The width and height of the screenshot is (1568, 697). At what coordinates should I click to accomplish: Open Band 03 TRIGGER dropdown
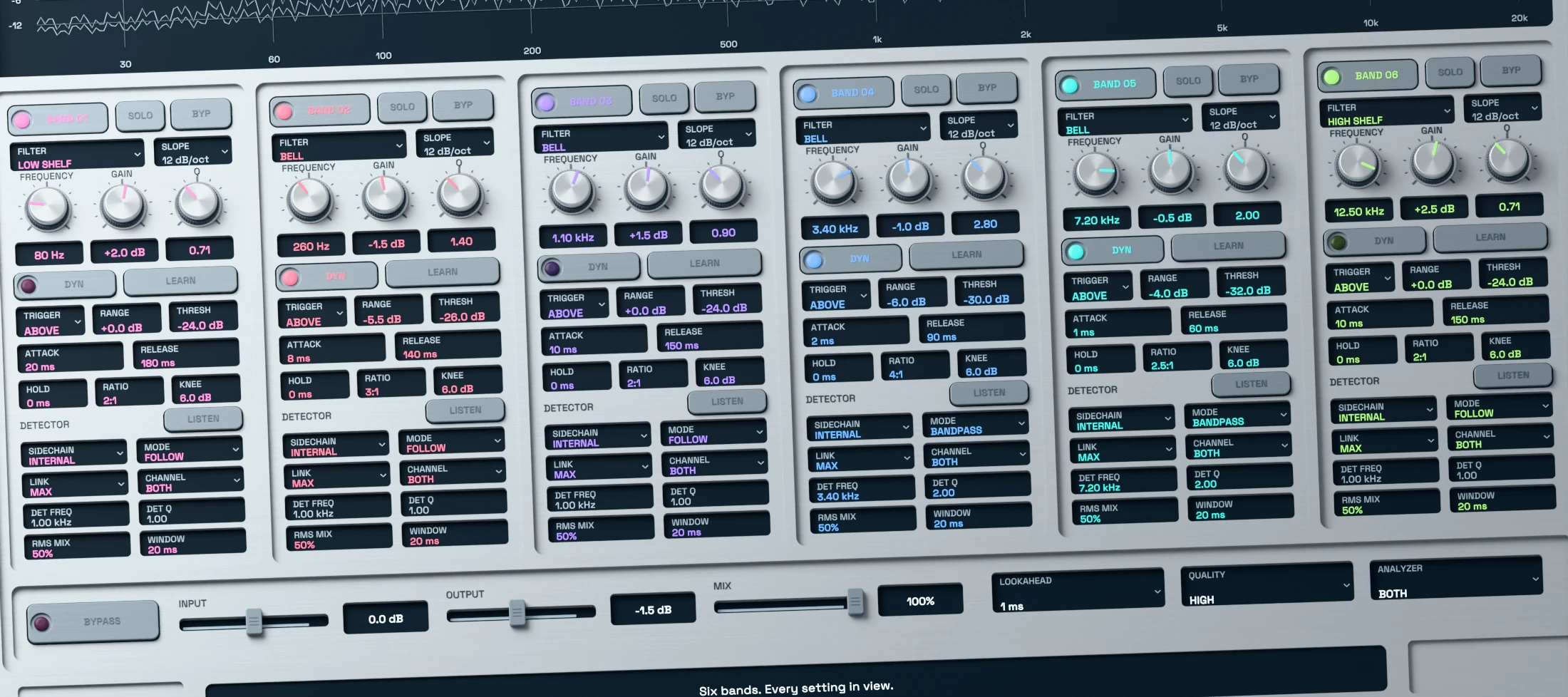click(573, 305)
